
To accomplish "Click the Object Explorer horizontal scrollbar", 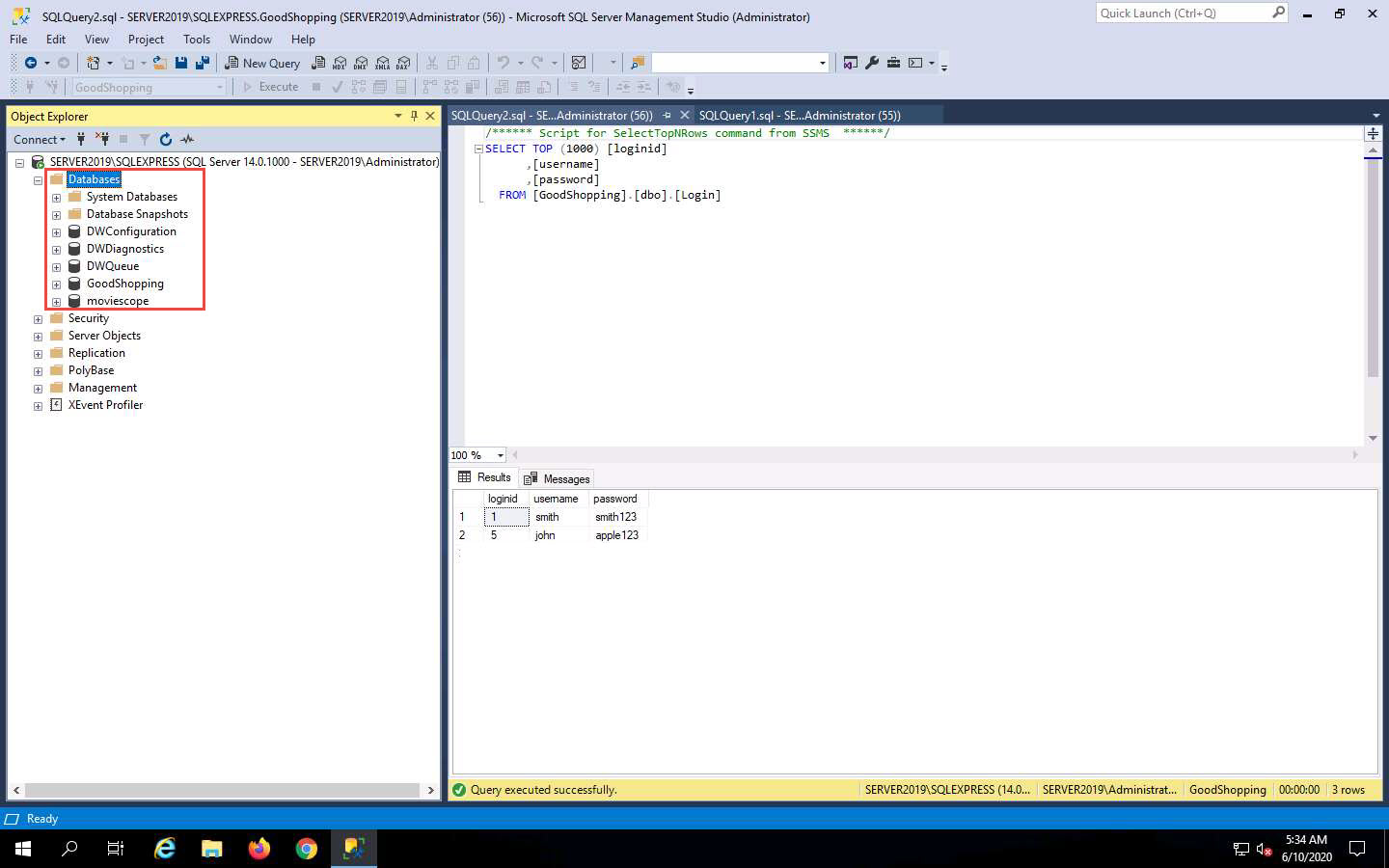I will point(223,790).
